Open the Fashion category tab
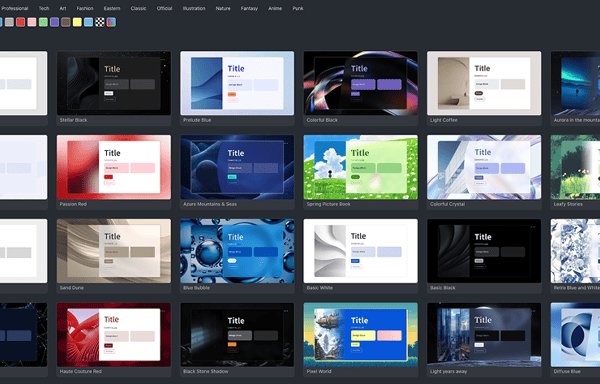 pos(85,8)
